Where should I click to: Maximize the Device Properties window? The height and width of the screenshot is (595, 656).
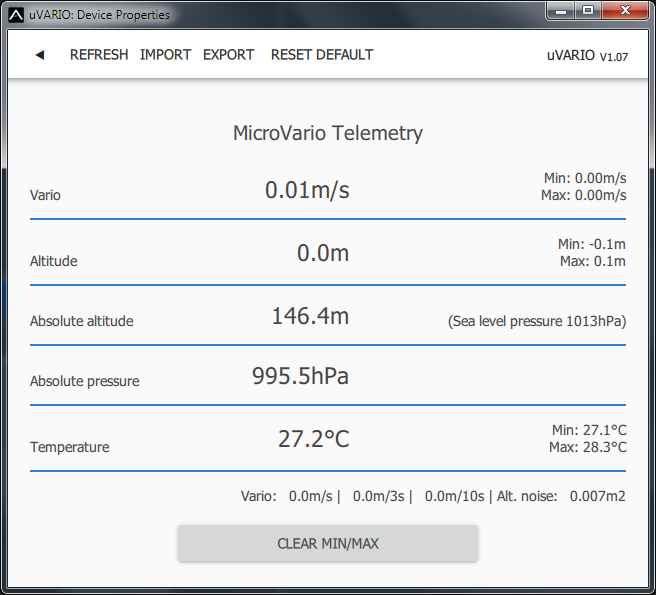(588, 12)
